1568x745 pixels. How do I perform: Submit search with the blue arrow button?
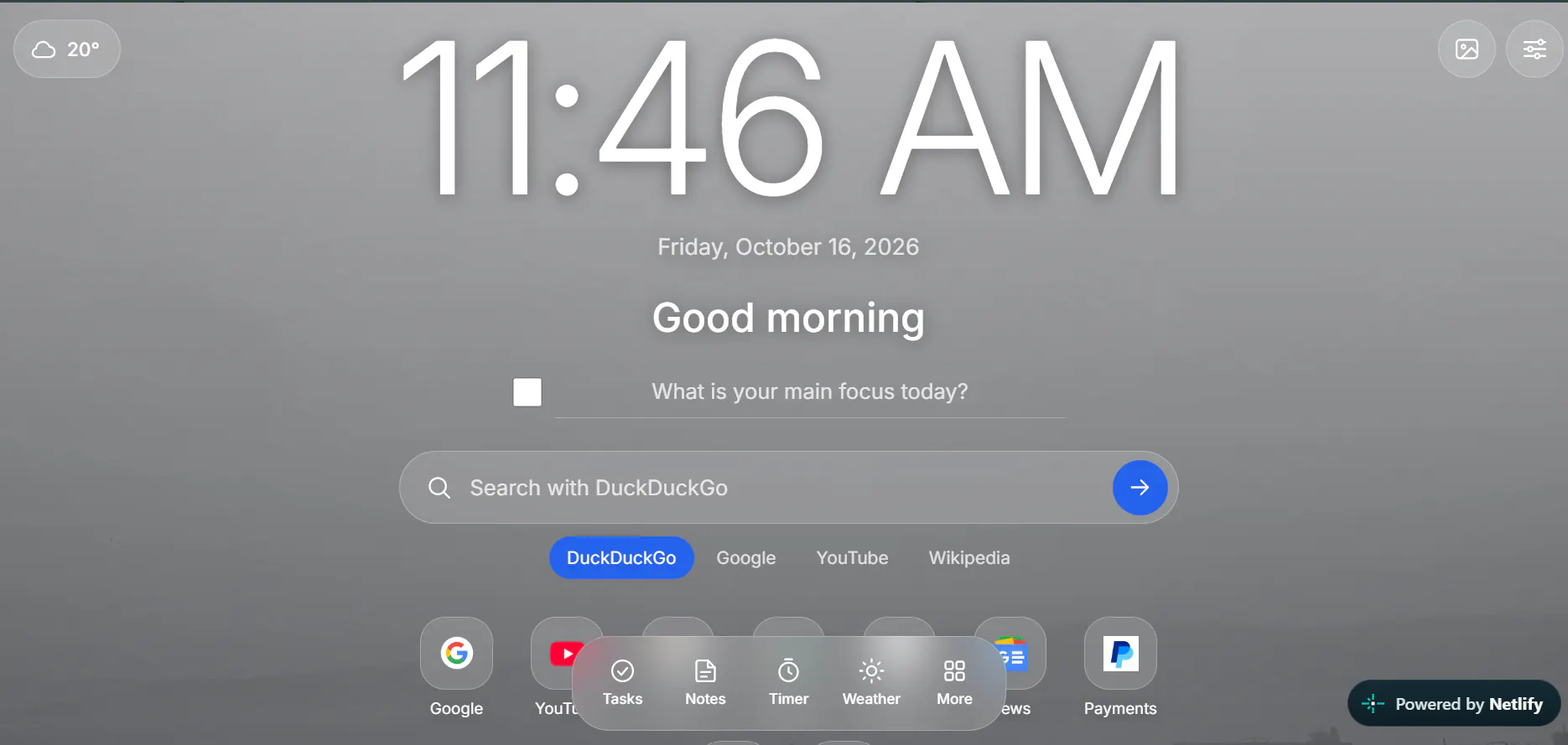coord(1140,488)
